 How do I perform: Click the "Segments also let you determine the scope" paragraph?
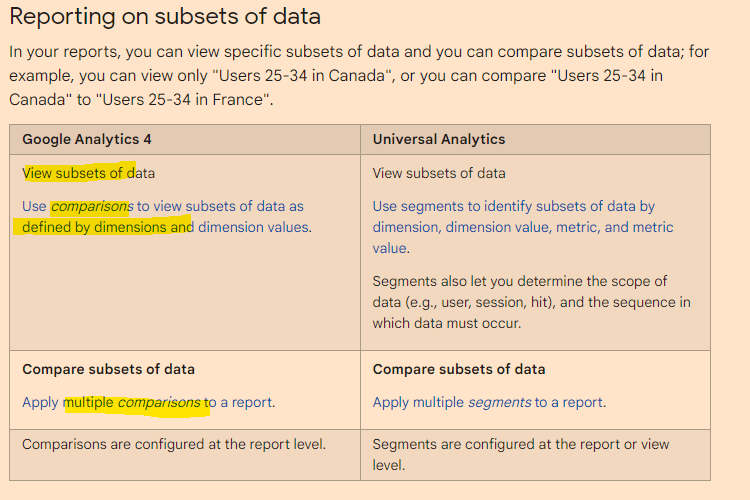(531, 302)
